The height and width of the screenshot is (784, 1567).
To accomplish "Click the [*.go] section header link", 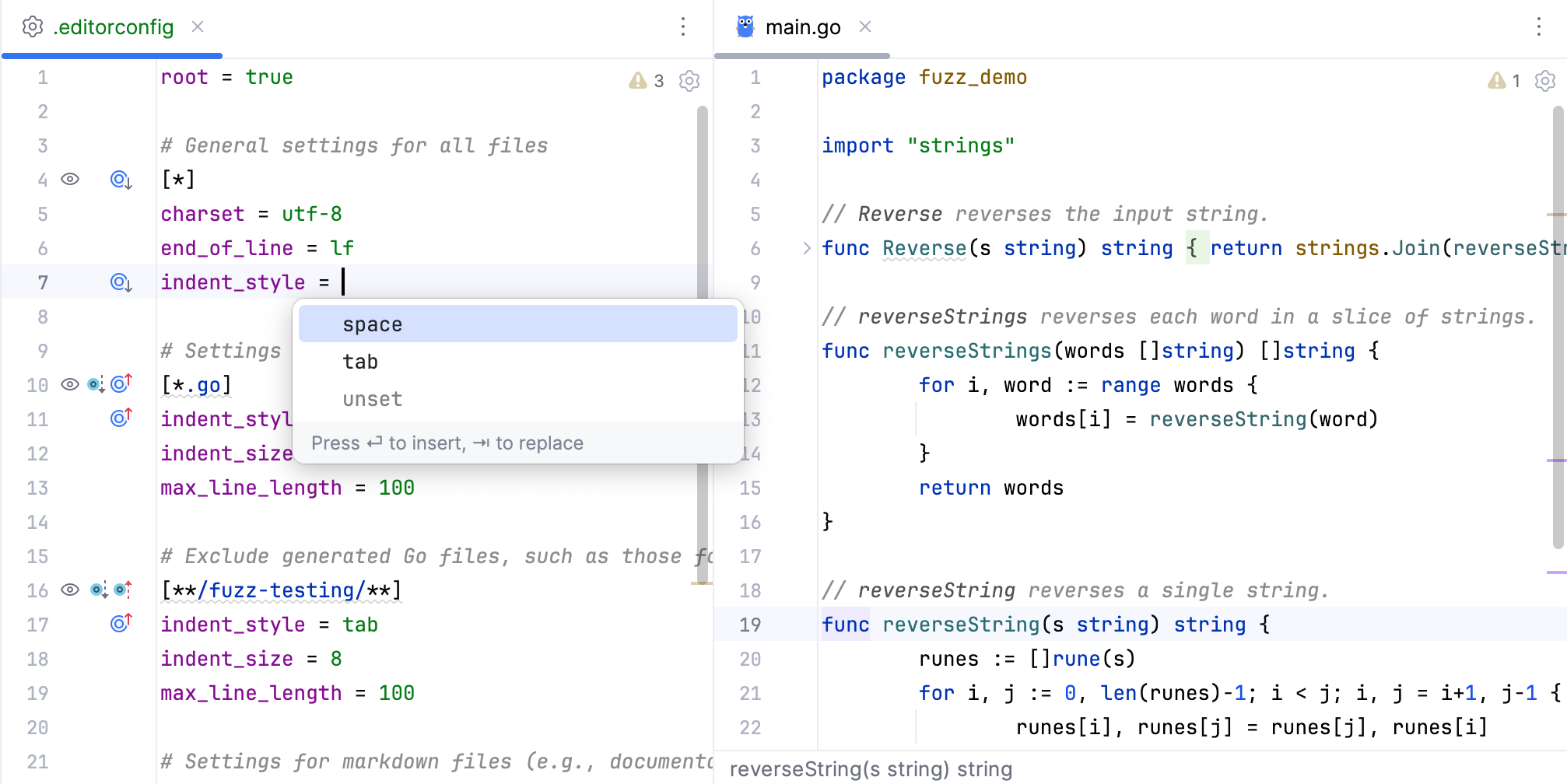I will [195, 383].
